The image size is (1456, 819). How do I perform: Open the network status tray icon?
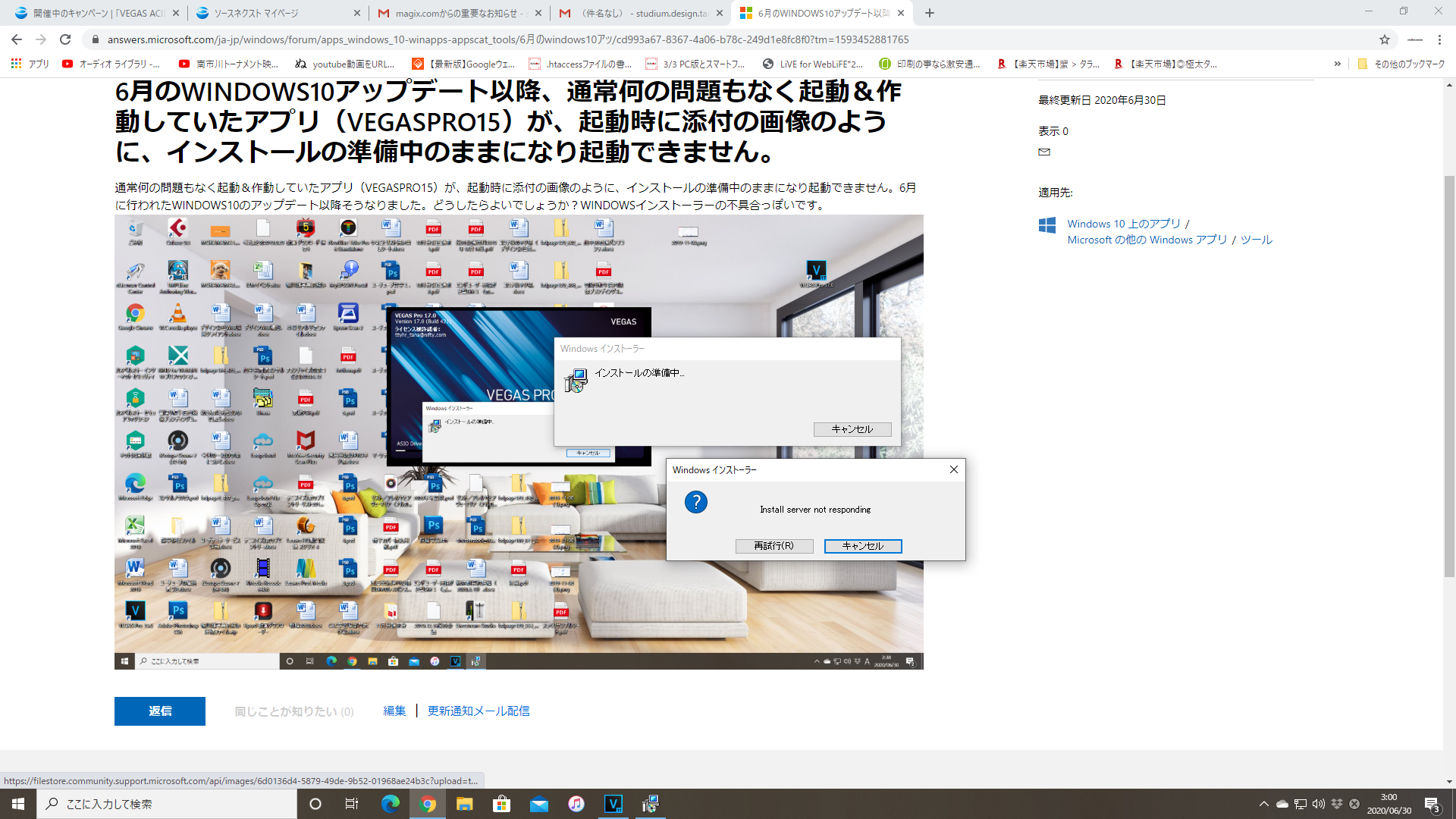point(1300,804)
